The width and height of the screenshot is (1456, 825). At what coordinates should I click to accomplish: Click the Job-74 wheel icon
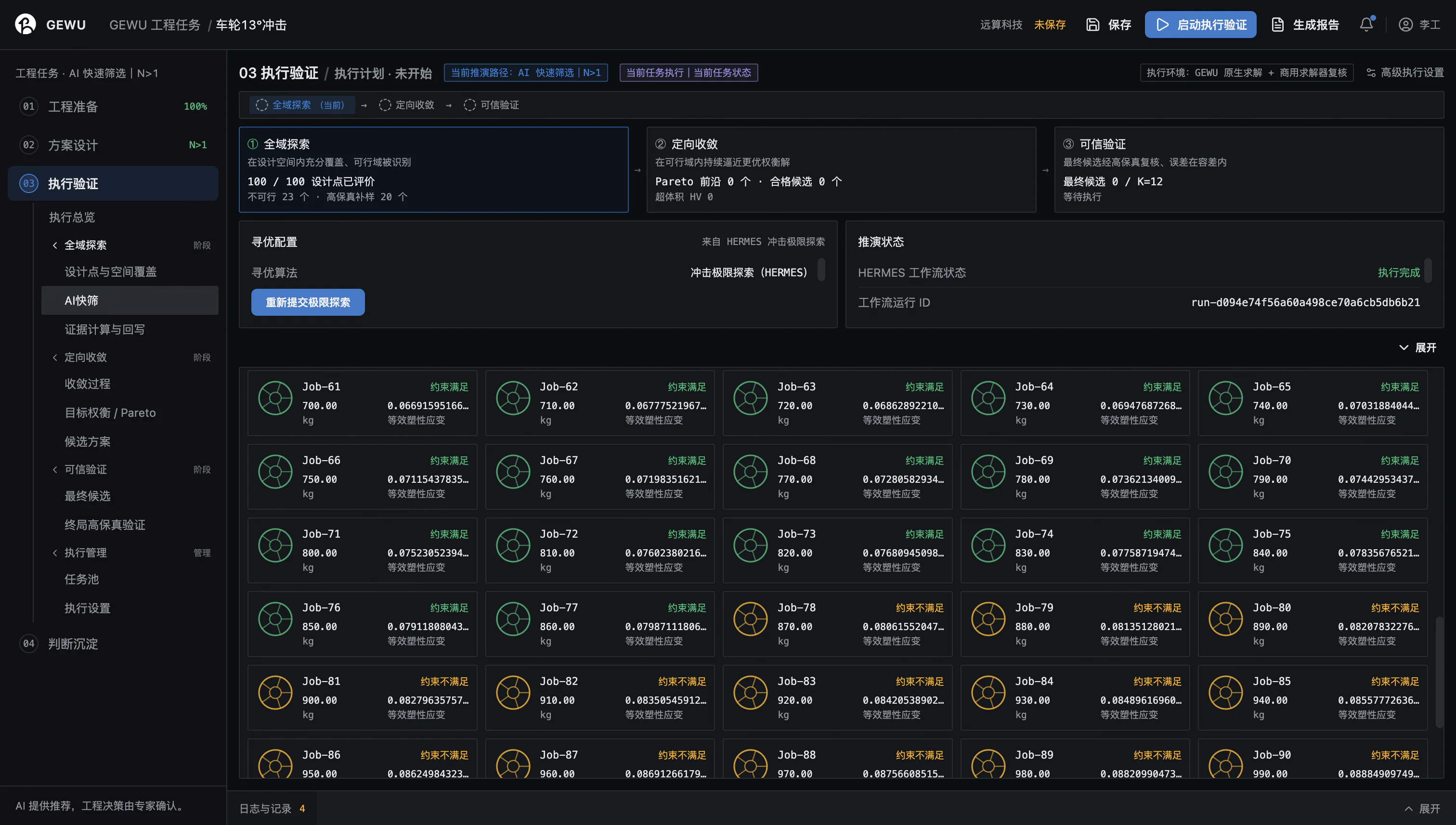tap(988, 545)
